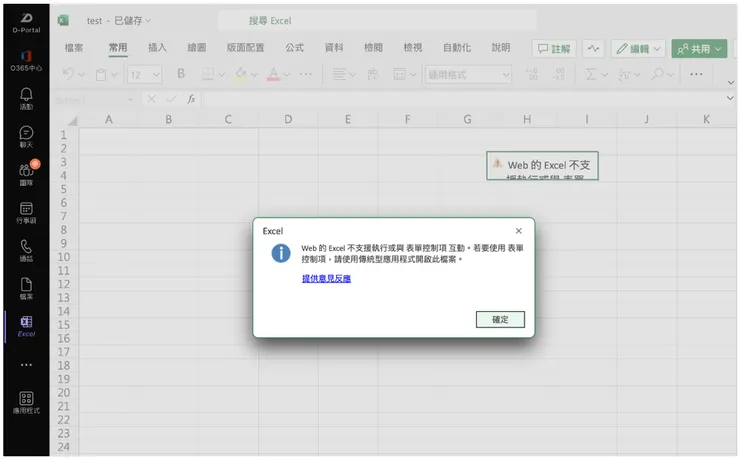Apply the Font color A
The height and width of the screenshot is (459, 740).
coord(274,74)
